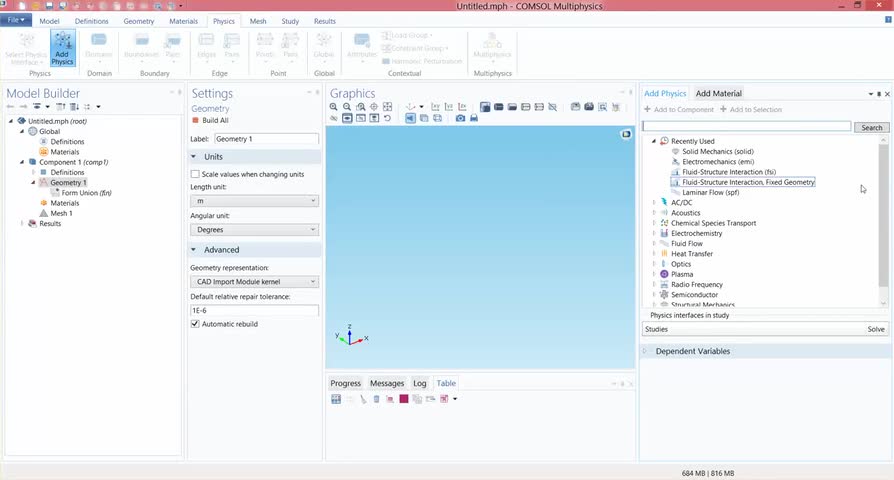The width and height of the screenshot is (894, 480).
Task: Select Form Union (fin) node
Action: (86, 193)
